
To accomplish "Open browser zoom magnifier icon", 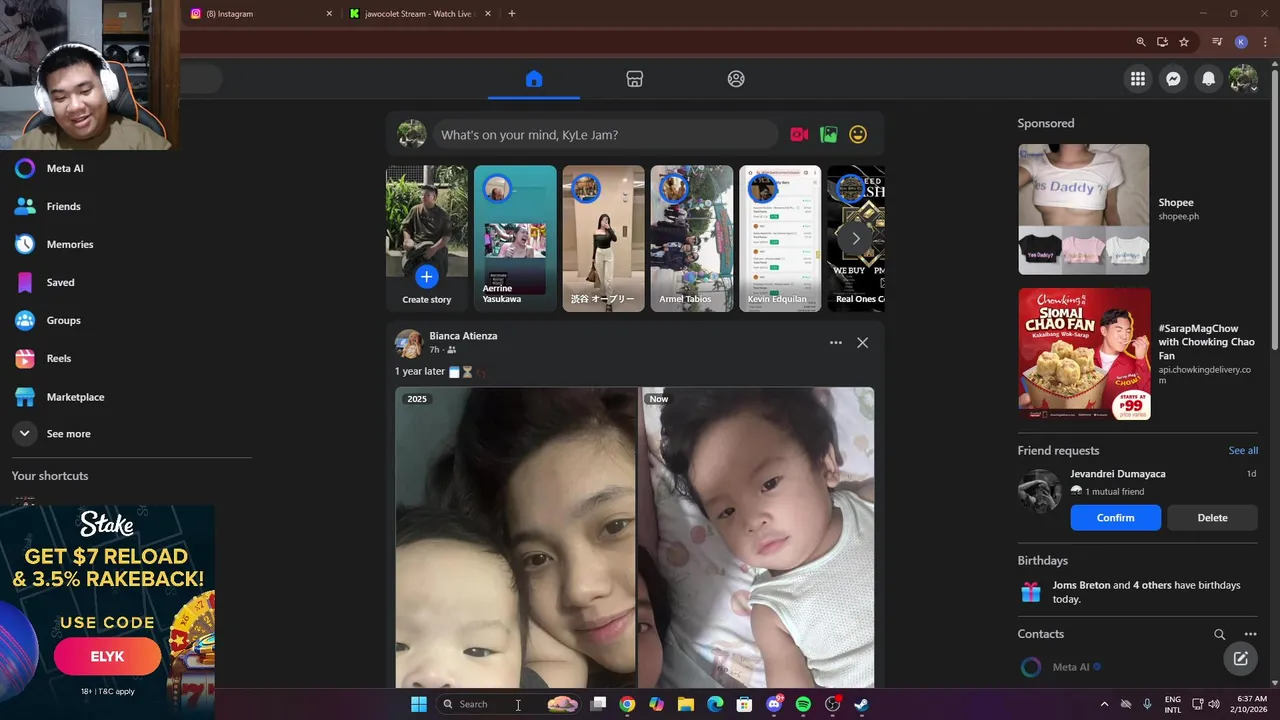I will click(x=1141, y=42).
